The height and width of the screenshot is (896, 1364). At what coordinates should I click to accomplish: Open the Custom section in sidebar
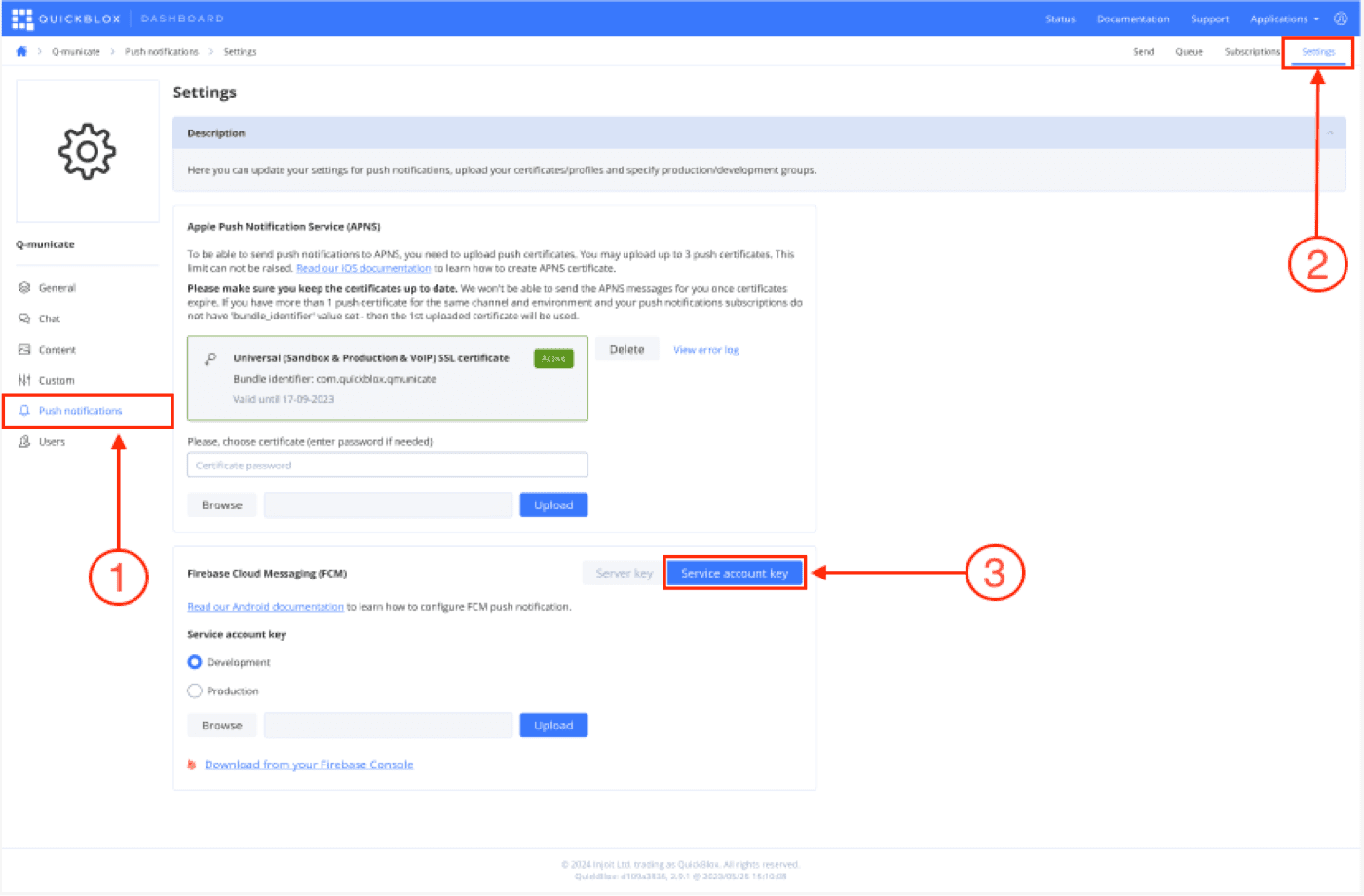coord(56,380)
